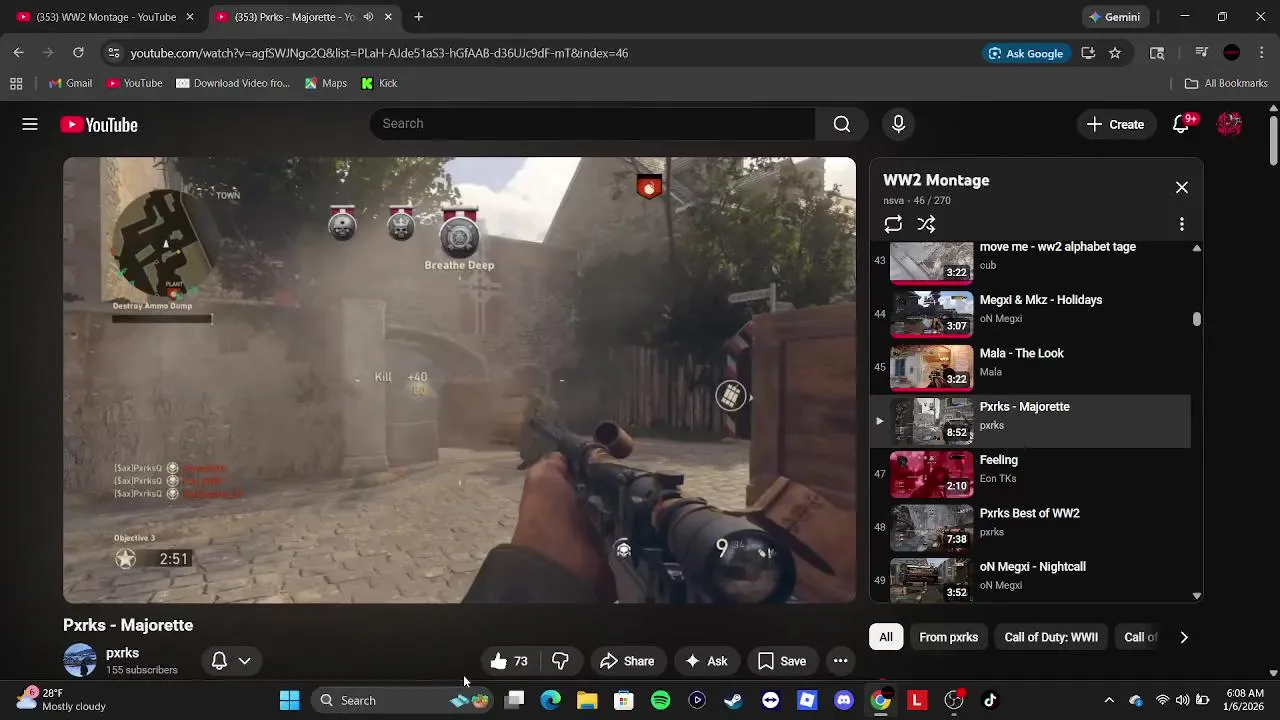Image resolution: width=1280 pixels, height=720 pixels.
Task: Click the search magnifier button
Action: click(x=842, y=124)
